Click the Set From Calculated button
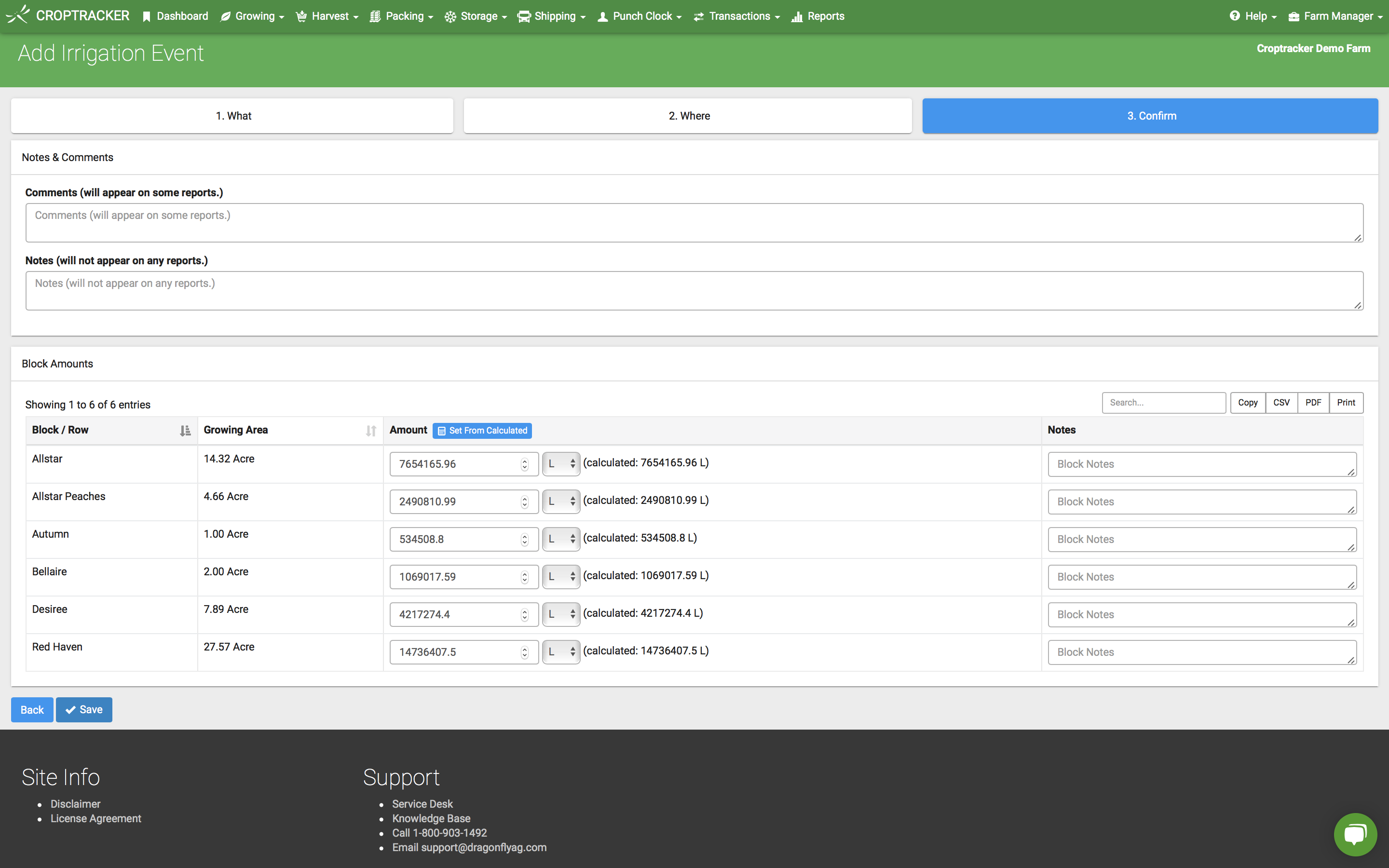This screenshot has height=868, width=1389. tap(483, 430)
